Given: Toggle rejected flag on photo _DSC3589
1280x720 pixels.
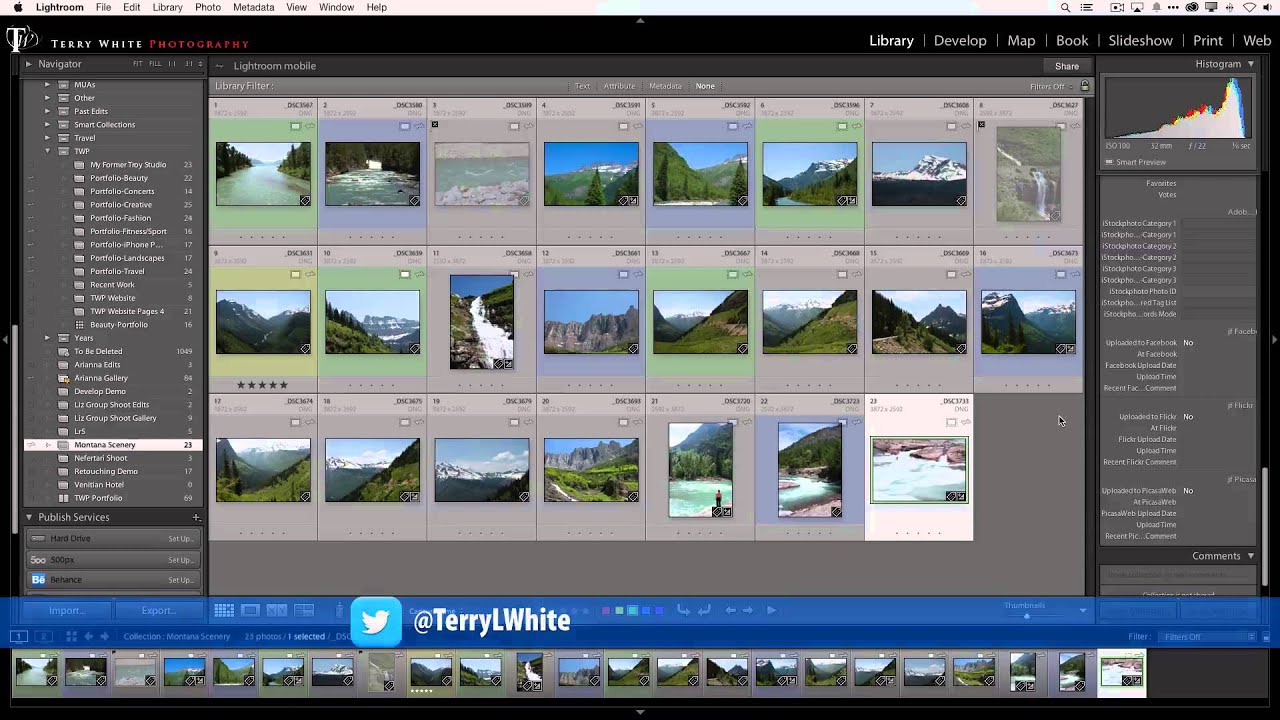Looking at the screenshot, I should point(435,125).
